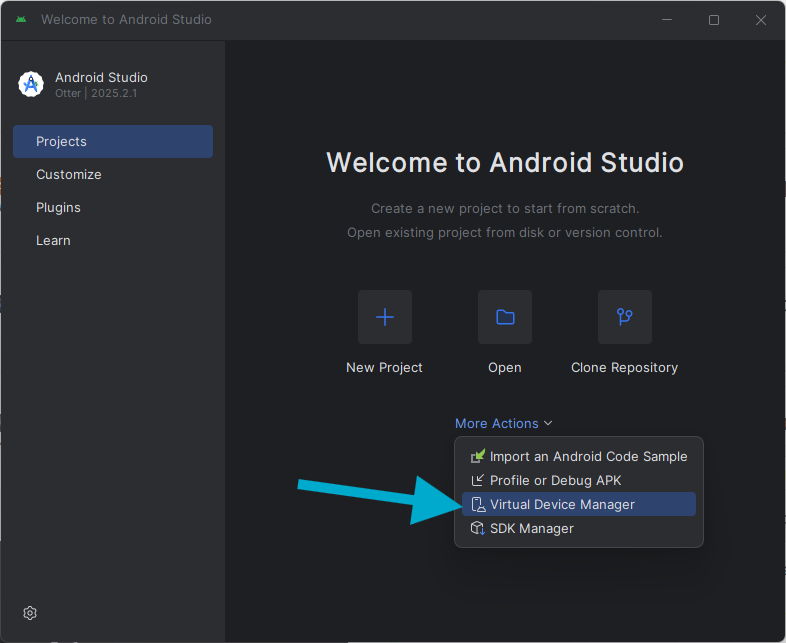Click the New Project text label
The height and width of the screenshot is (643, 786).
384,367
